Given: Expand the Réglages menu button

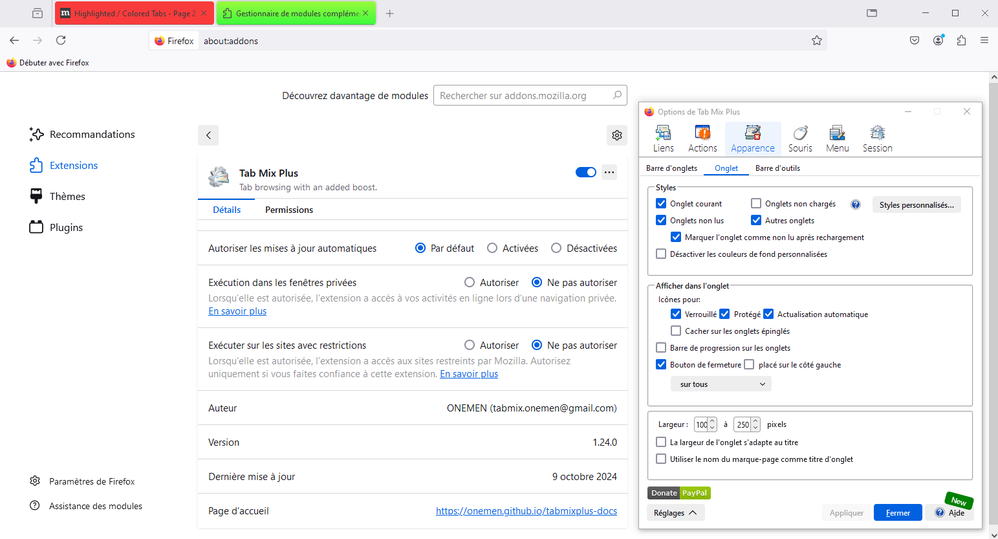Looking at the screenshot, I should coord(675,513).
